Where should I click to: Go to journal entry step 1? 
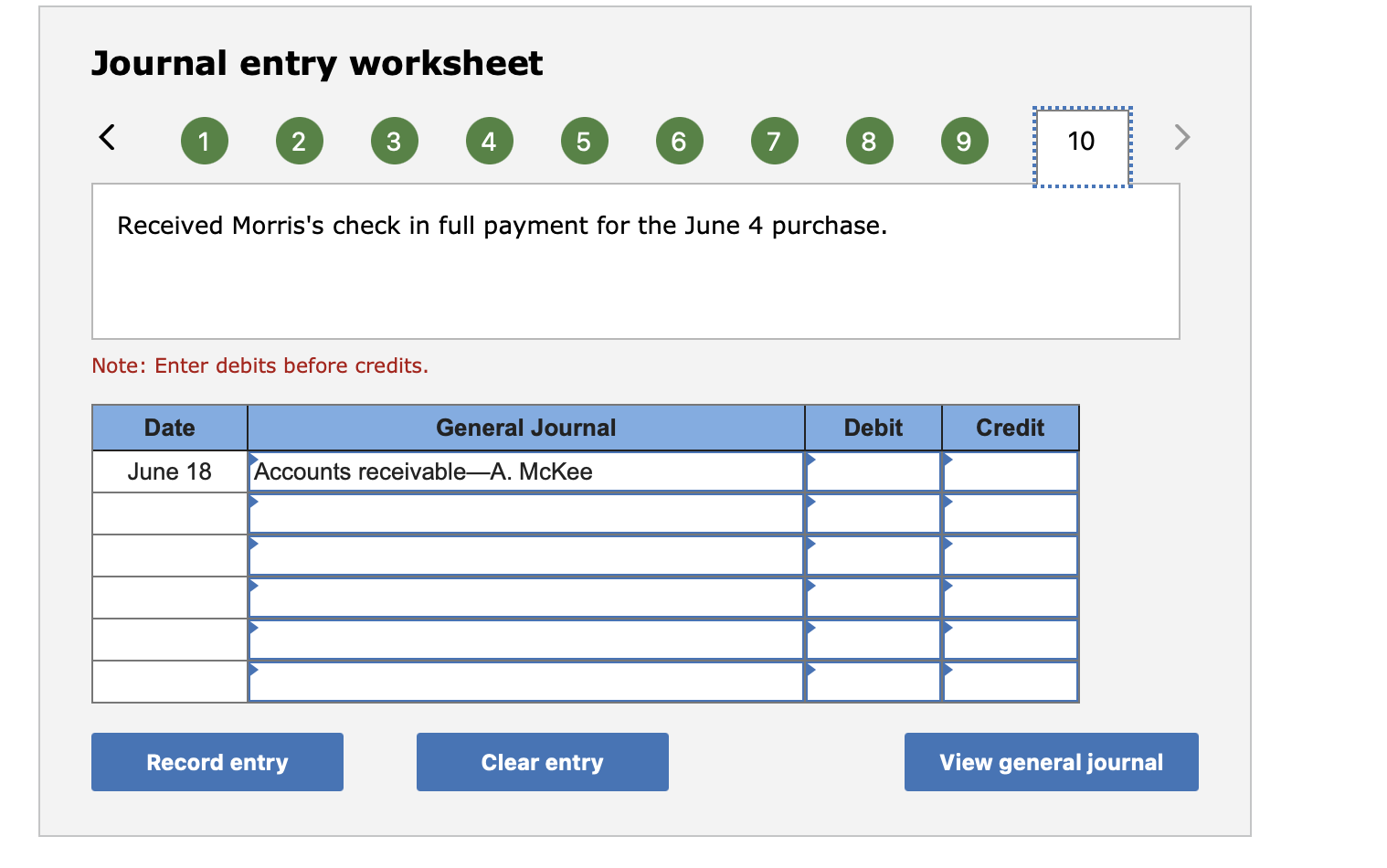click(x=204, y=141)
